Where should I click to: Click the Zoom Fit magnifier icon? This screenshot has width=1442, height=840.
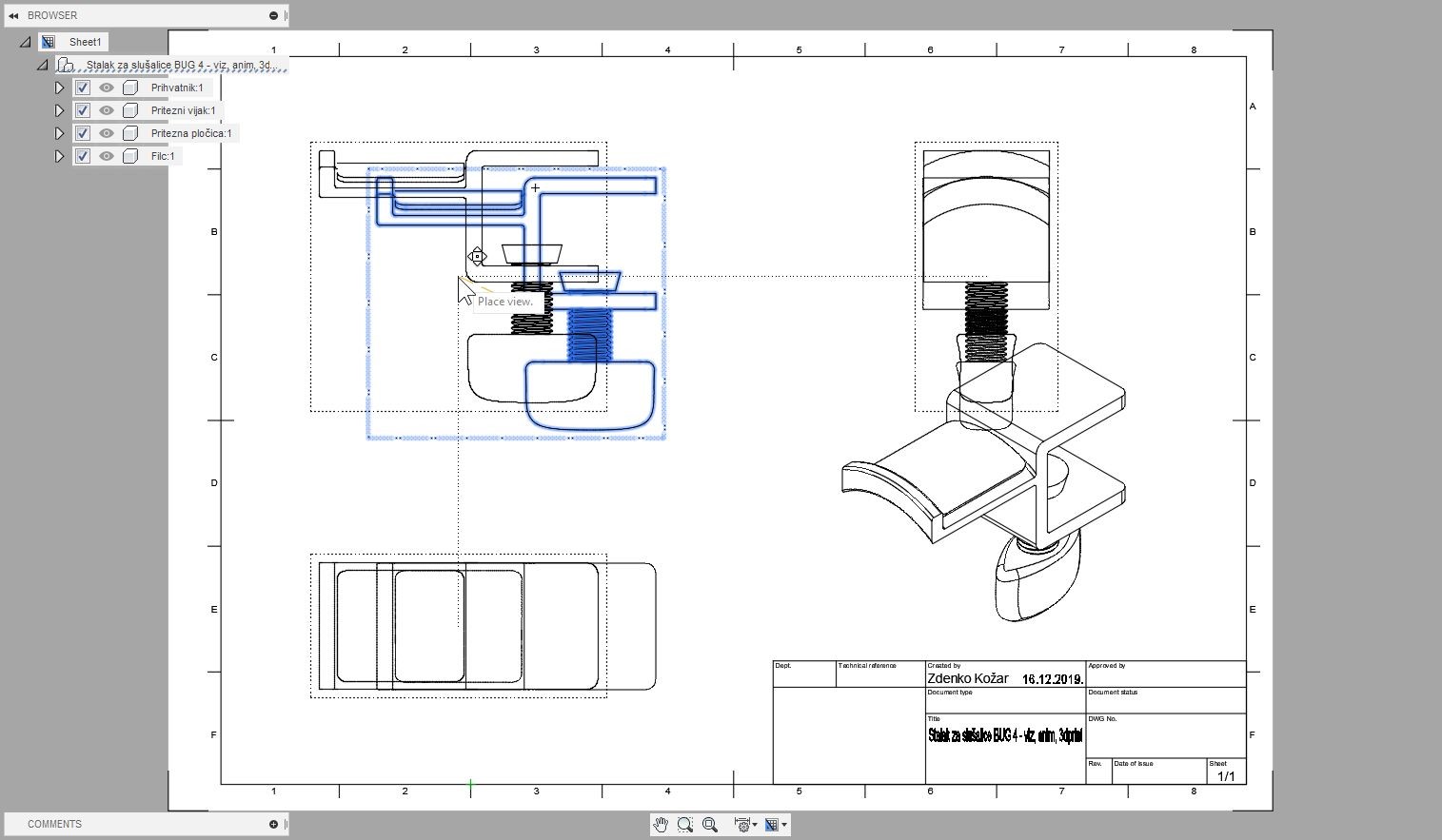tap(710, 825)
